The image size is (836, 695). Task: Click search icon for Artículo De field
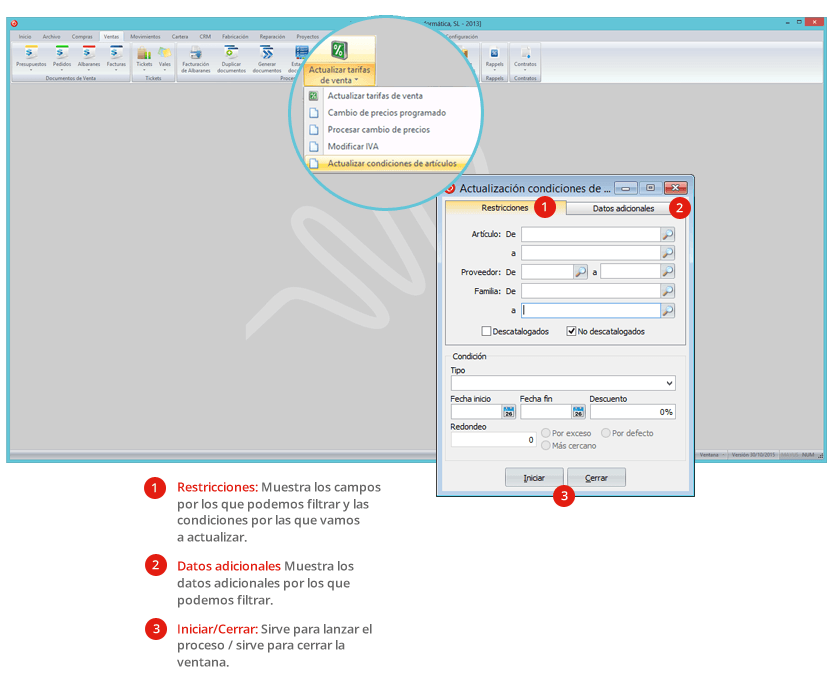pyautogui.click(x=668, y=234)
